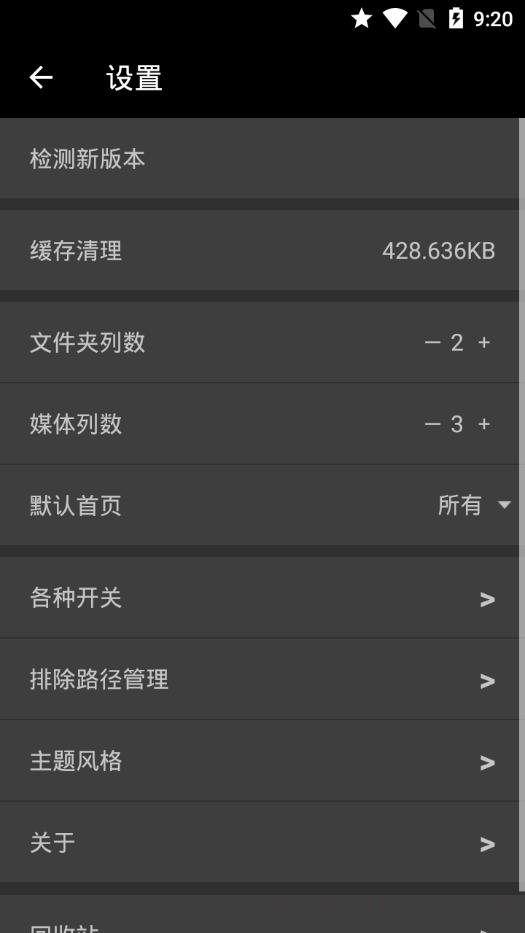Check for updates via 检测新版本
This screenshot has width=525, height=933.
260,158
